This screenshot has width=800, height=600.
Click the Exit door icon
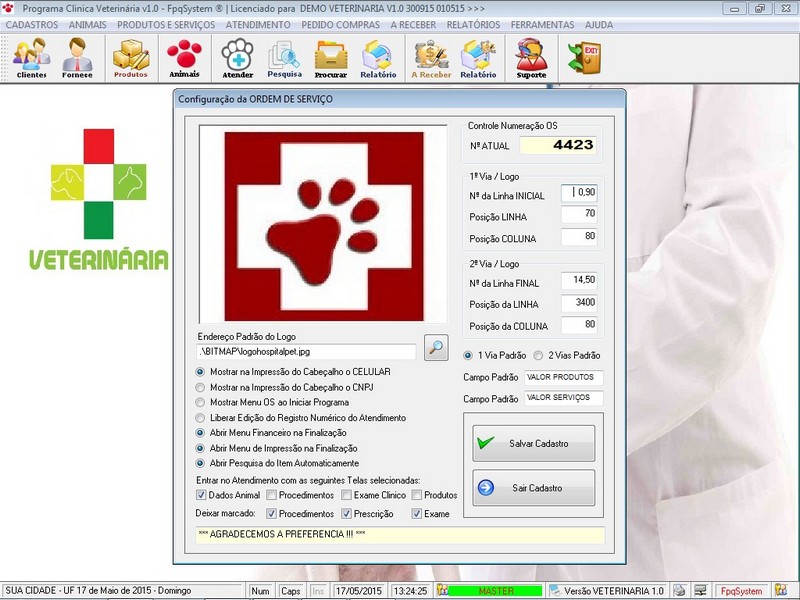(585, 57)
